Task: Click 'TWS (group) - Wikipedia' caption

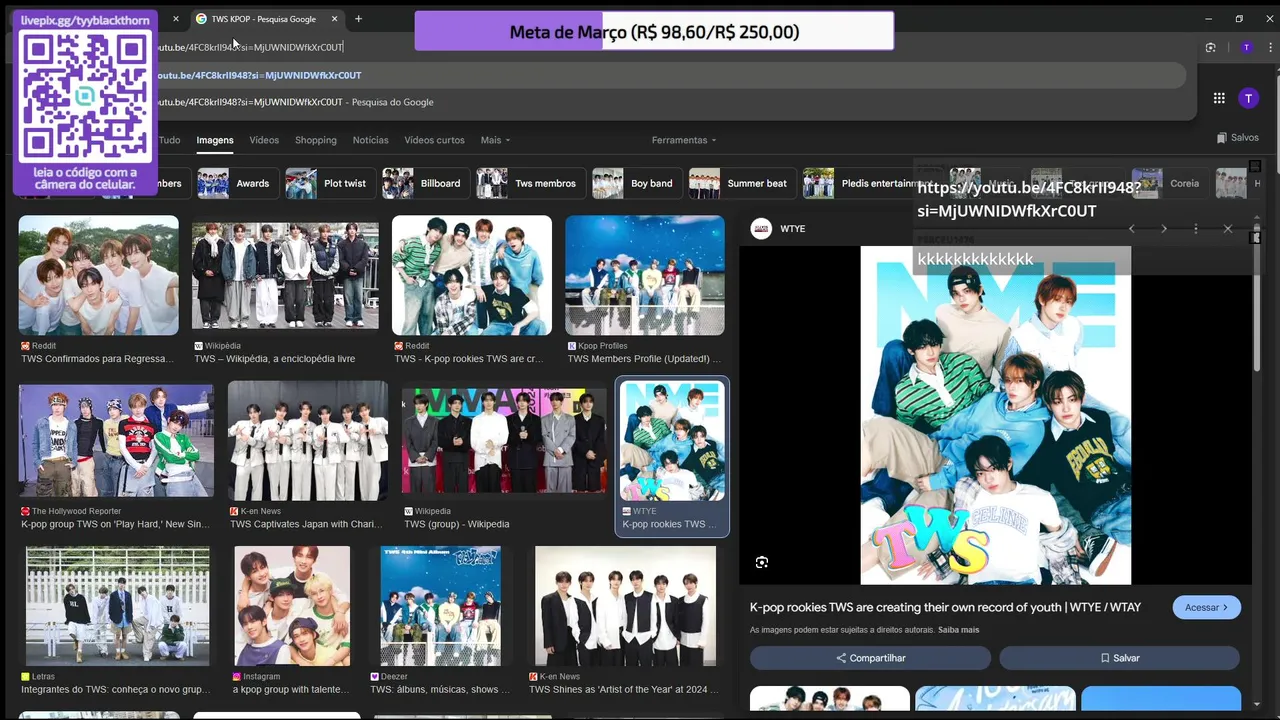Action: click(x=457, y=524)
